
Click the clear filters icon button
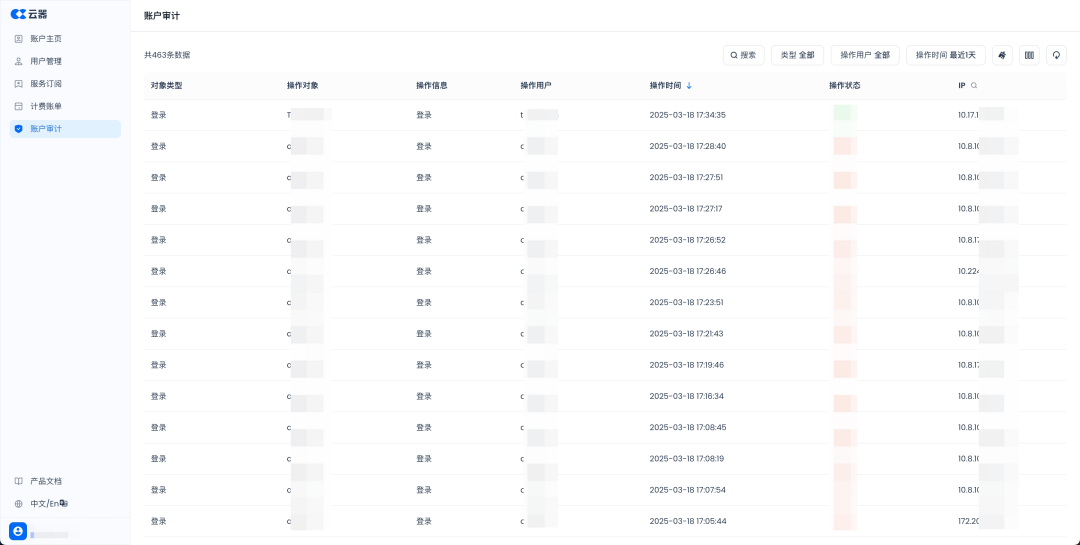1002,55
